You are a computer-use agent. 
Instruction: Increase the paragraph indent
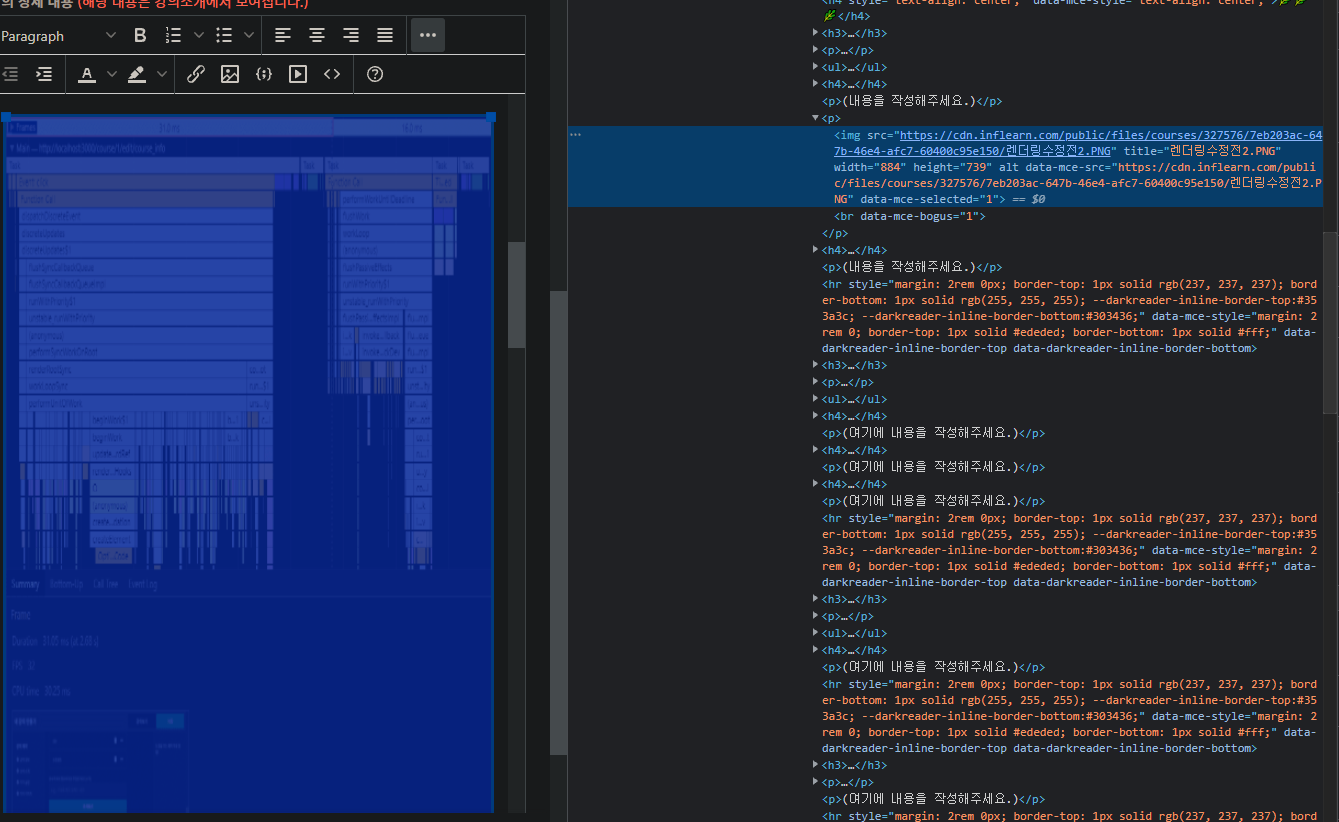click(44, 74)
